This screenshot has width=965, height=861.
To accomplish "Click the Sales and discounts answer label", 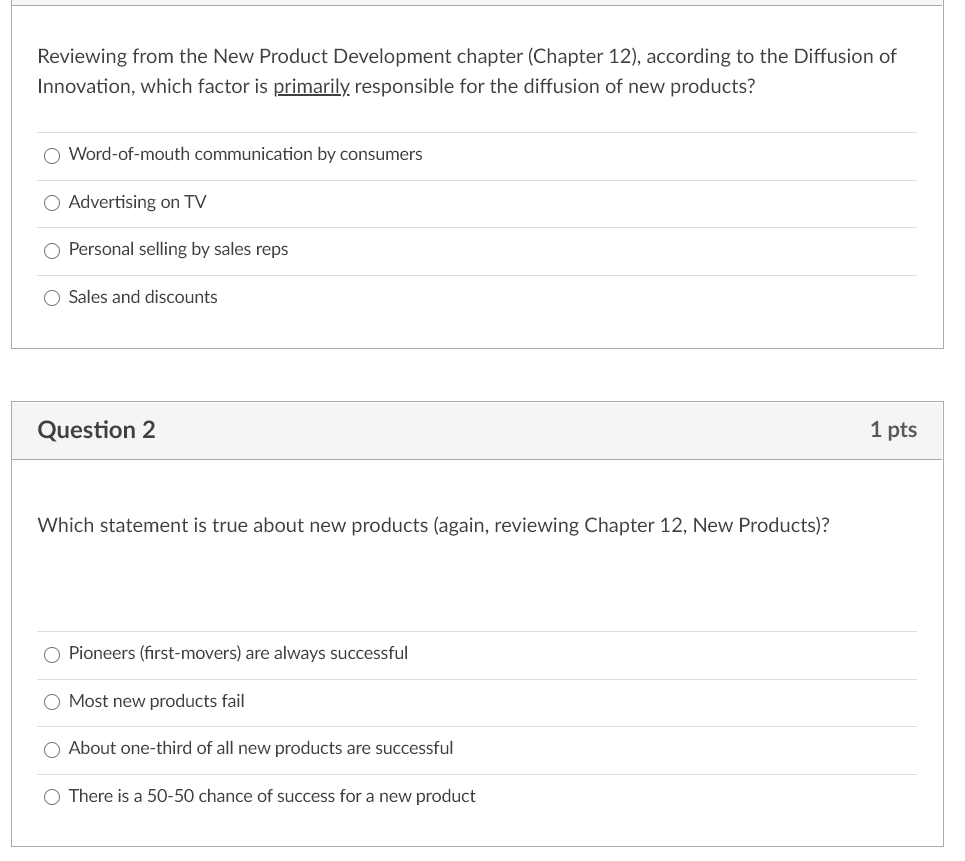I will (142, 297).
